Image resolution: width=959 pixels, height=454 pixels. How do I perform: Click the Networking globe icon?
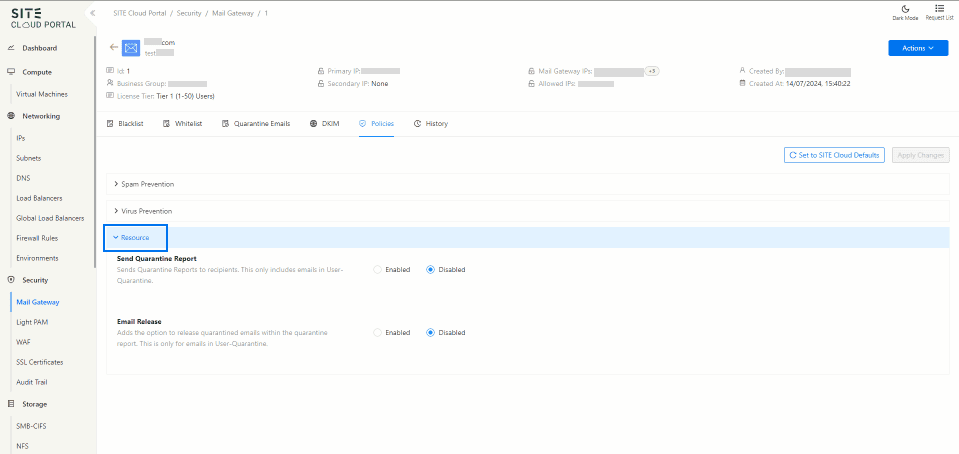pos(11,116)
